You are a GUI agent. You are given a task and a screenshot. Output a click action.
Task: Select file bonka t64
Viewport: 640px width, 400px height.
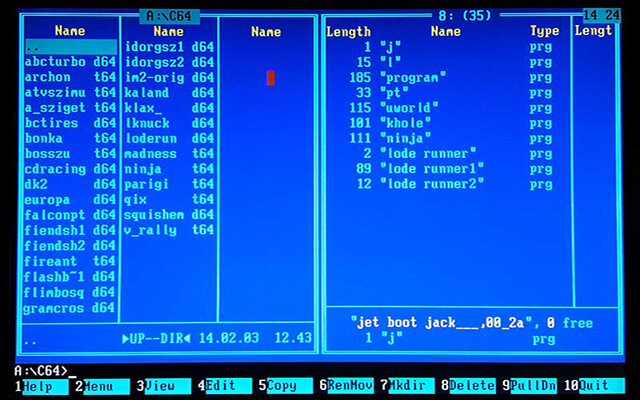[x=70, y=138]
